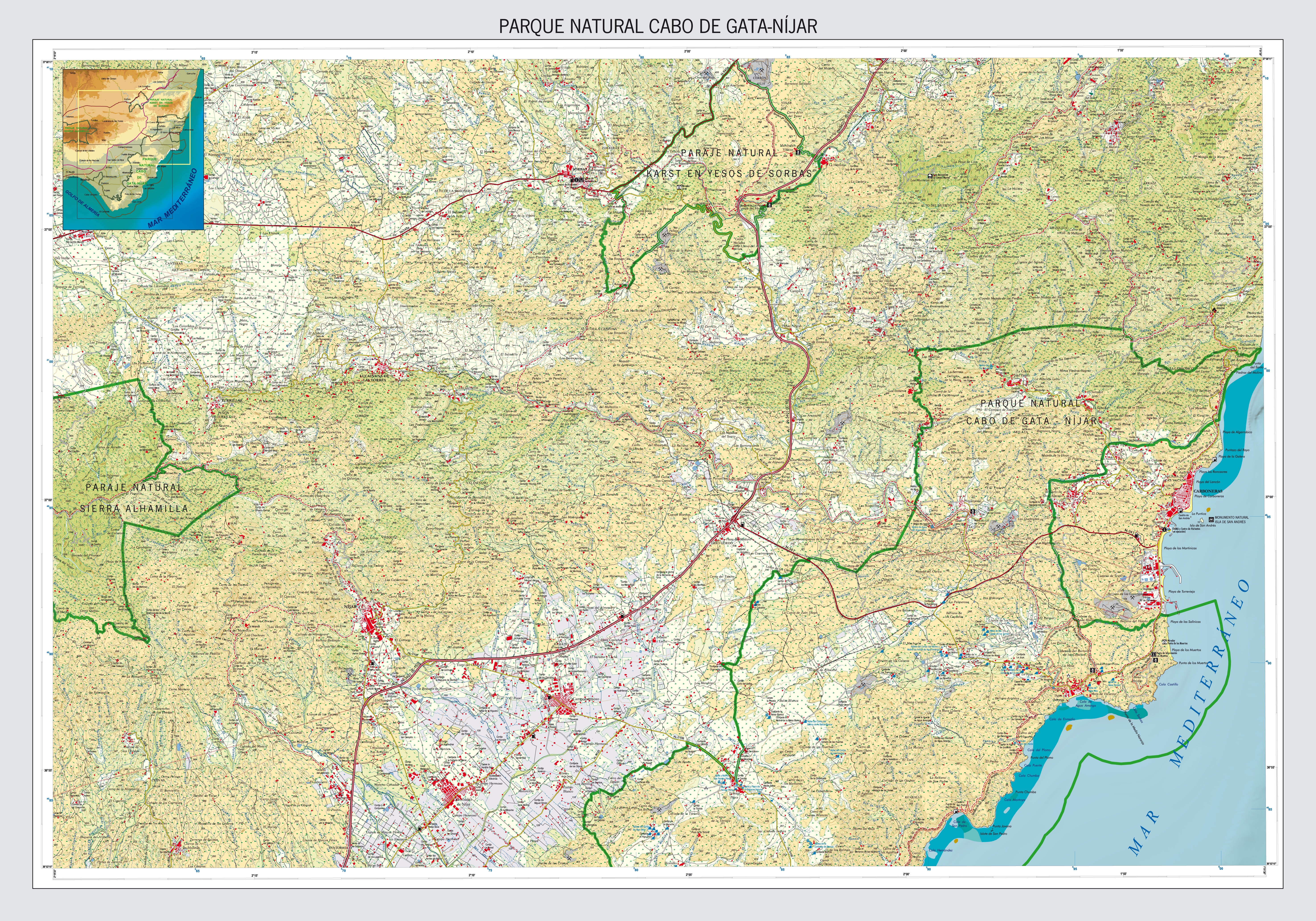Viewport: 1316px width, 921px height.
Task: Click "CABO DE GATA - NÍJAR" on the main map
Action: (x=1031, y=421)
